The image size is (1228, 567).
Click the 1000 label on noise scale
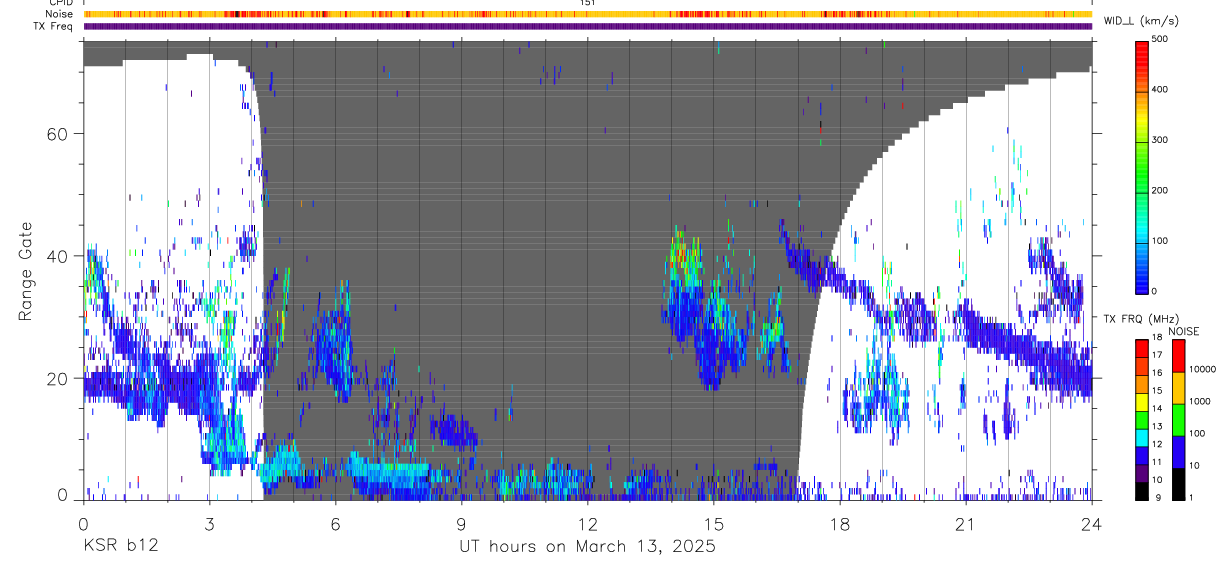tap(1201, 401)
